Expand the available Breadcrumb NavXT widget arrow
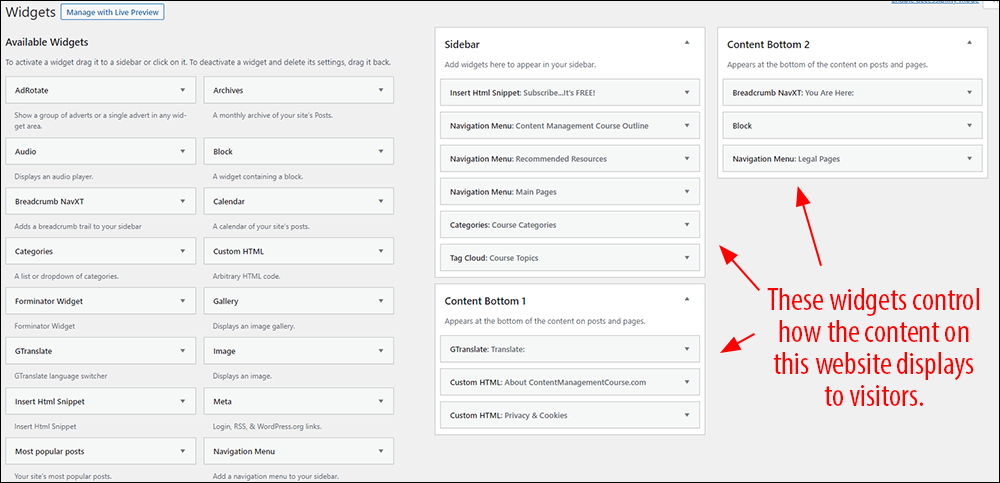This screenshot has height=483, width=1000. click(x=182, y=201)
